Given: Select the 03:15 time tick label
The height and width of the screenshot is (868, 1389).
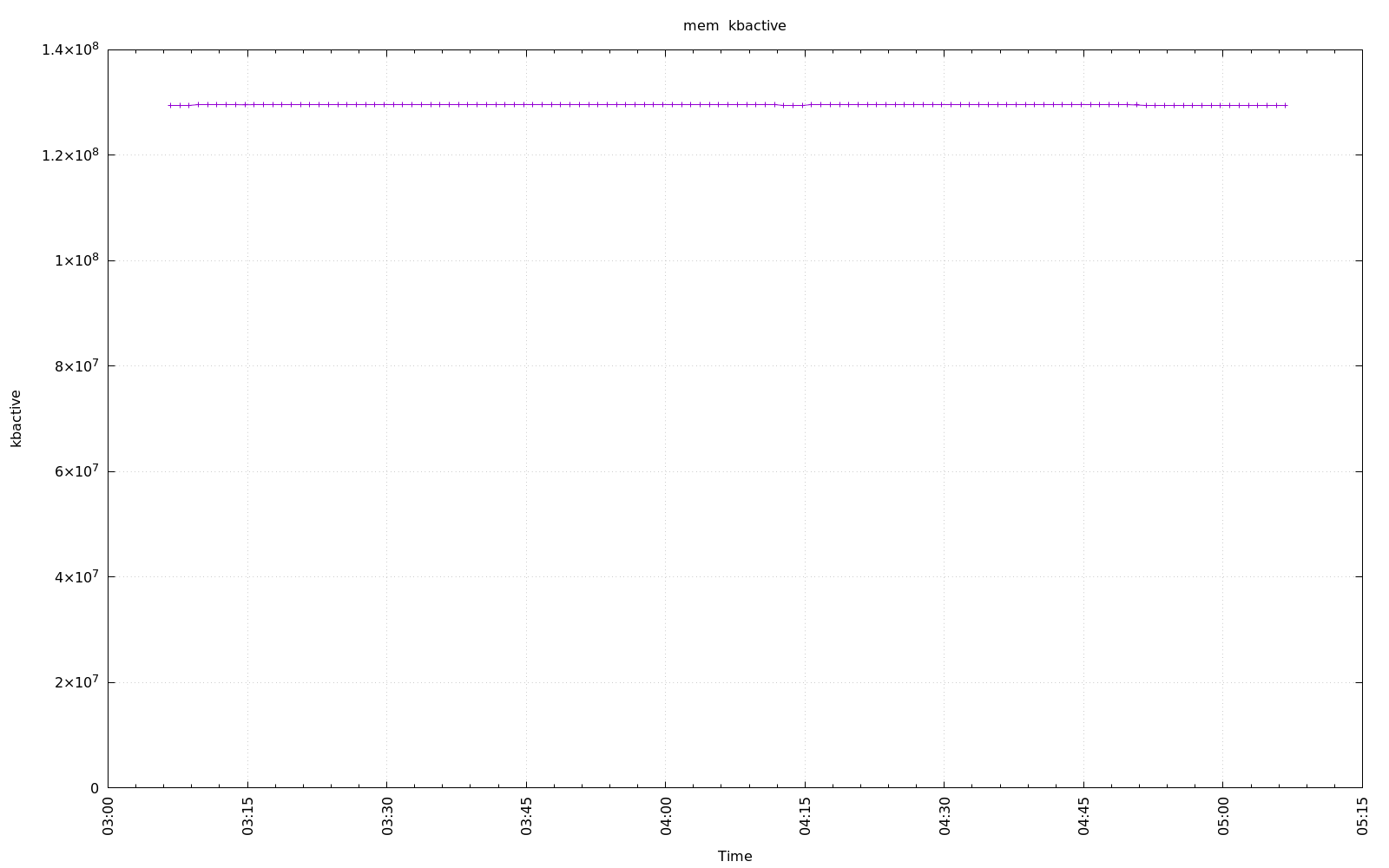Looking at the screenshot, I should pyautogui.click(x=247, y=817).
